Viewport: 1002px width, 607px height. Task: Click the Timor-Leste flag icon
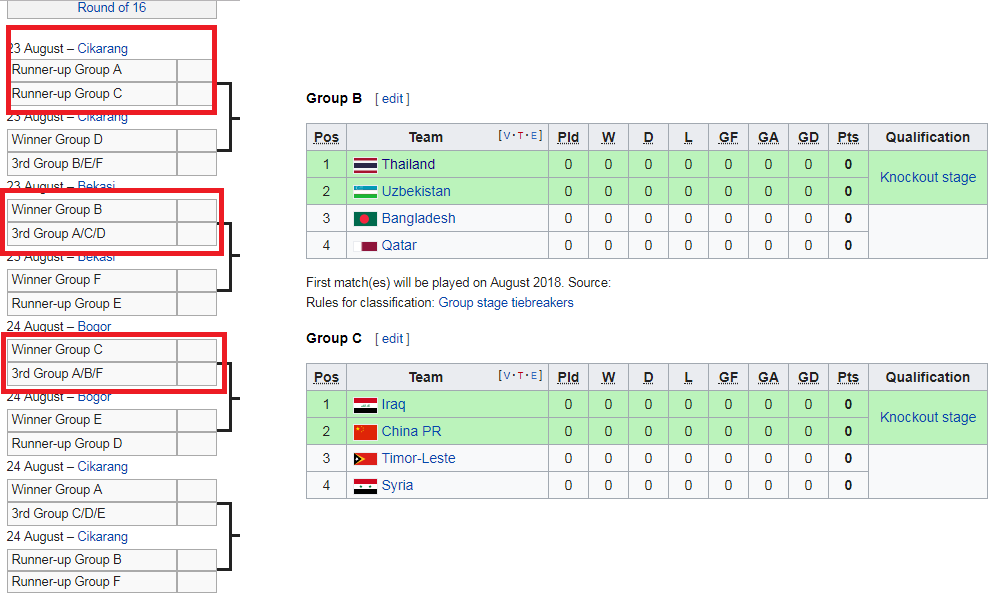365,459
